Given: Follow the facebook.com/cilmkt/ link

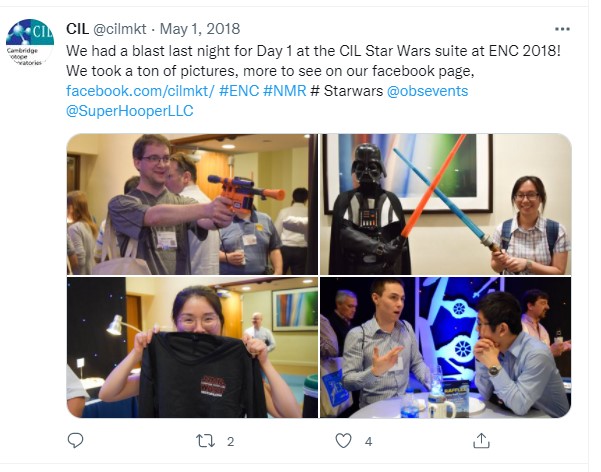Looking at the screenshot, I should 140,91.
